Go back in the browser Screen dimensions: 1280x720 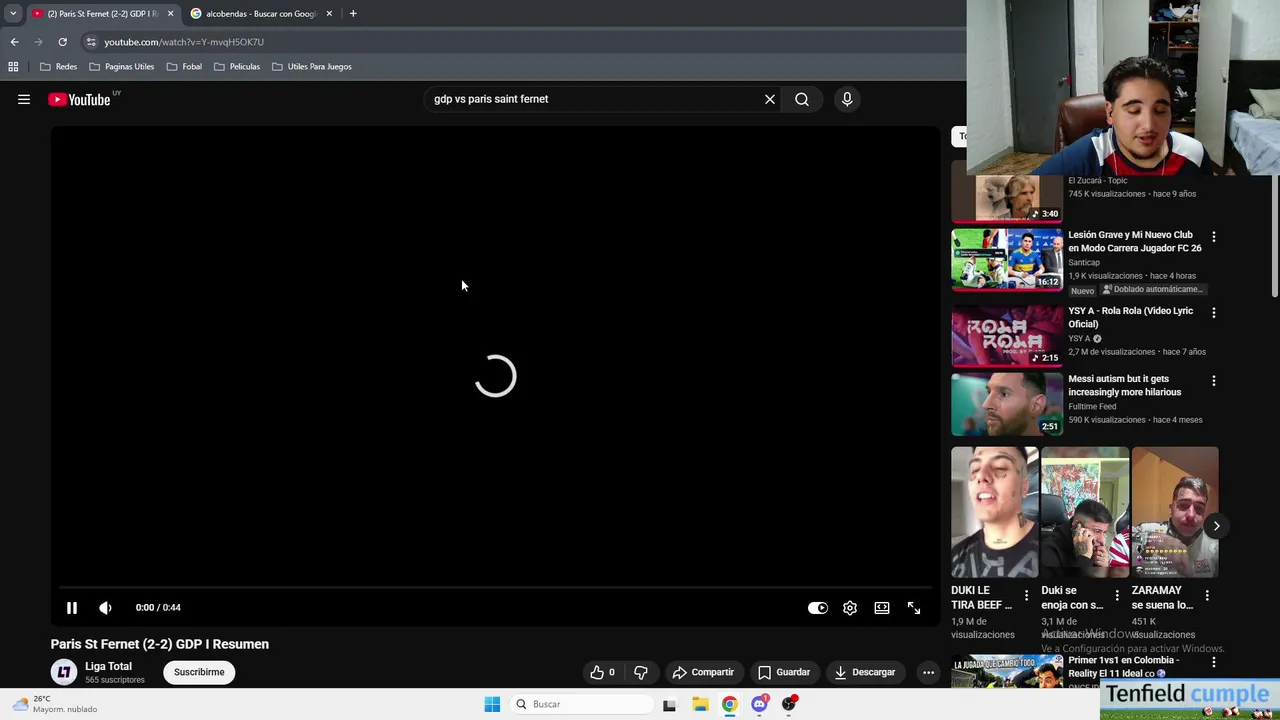pyautogui.click(x=15, y=42)
